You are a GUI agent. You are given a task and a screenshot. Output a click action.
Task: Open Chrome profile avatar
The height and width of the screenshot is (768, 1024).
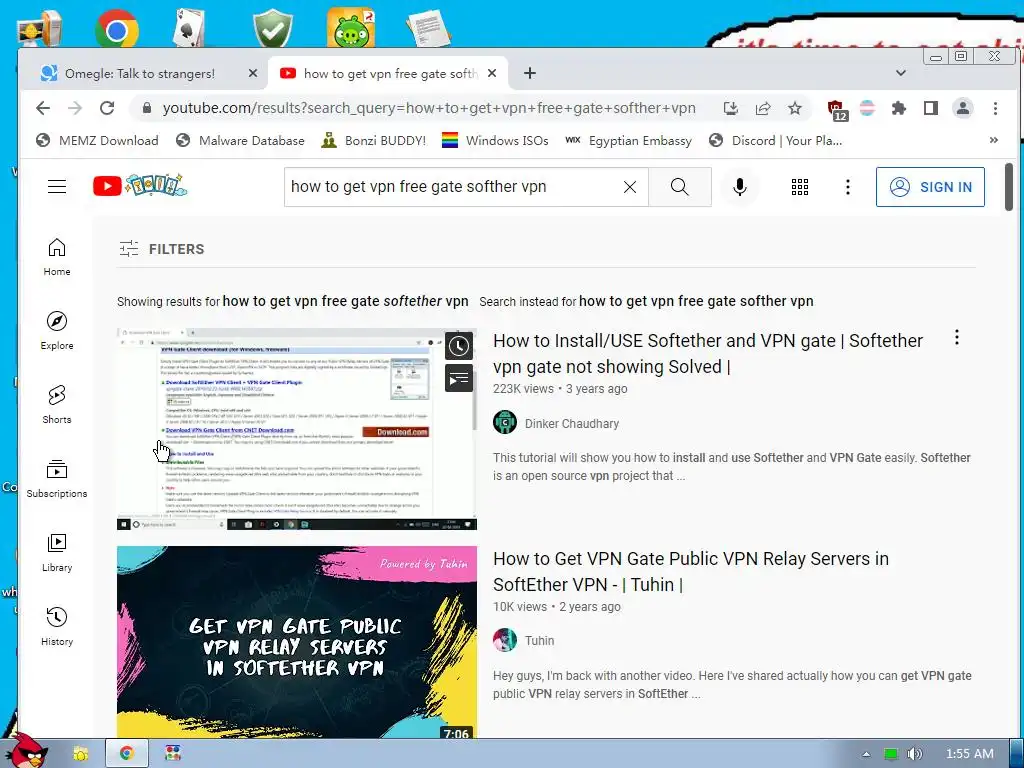tap(963, 108)
